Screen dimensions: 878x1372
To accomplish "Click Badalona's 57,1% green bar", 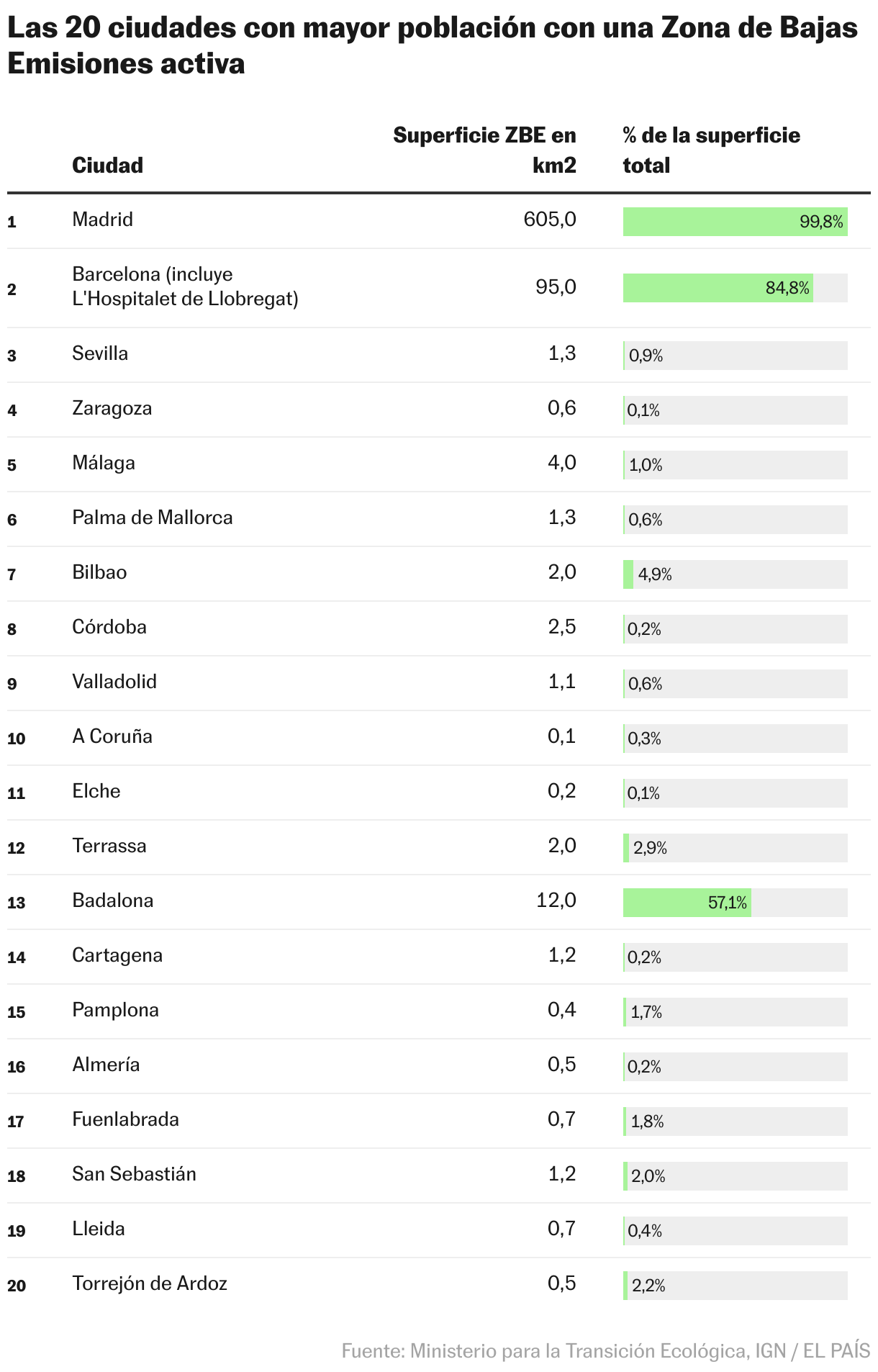I will coord(687,903).
